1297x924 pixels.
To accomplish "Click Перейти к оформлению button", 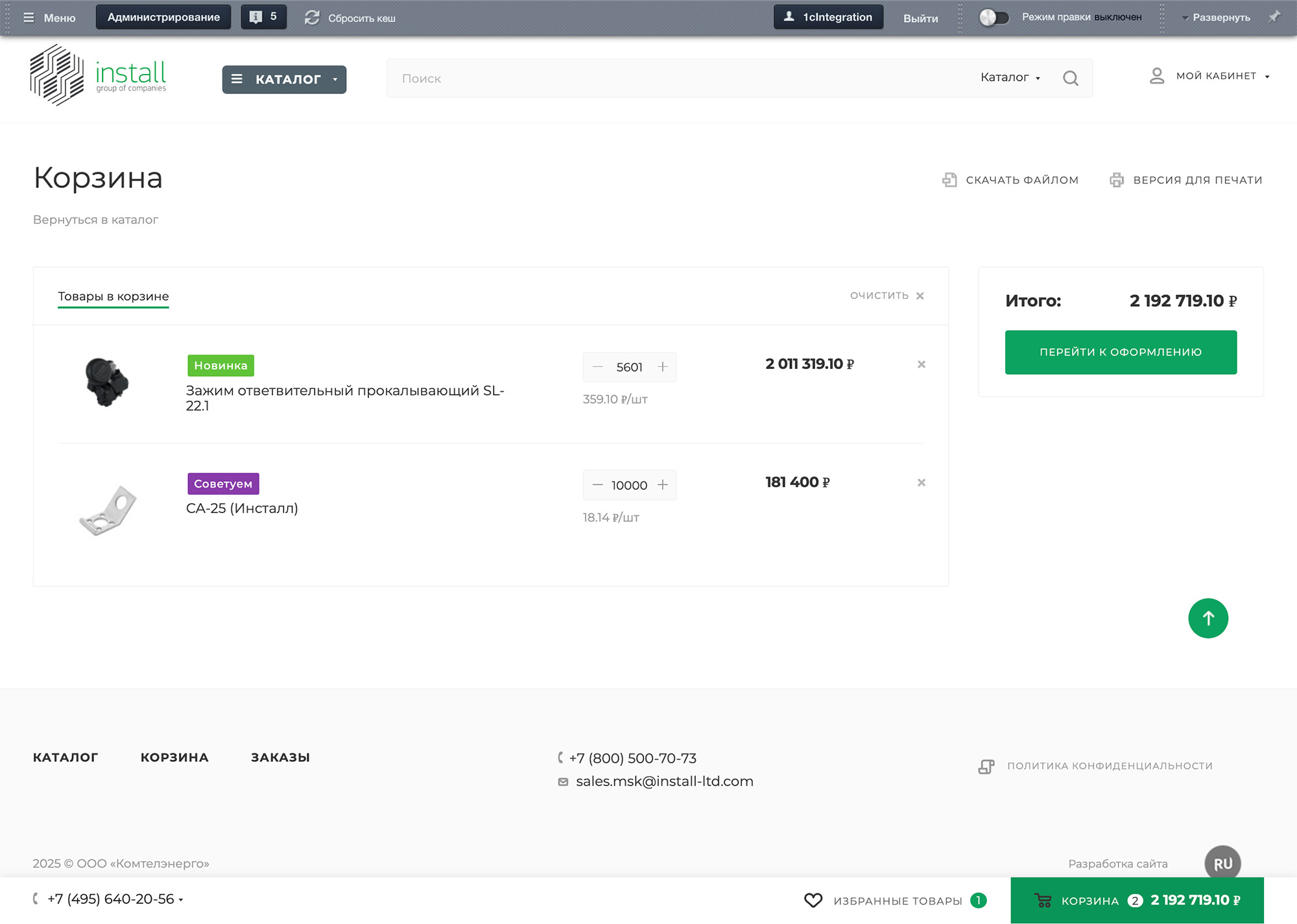I will click(1120, 352).
